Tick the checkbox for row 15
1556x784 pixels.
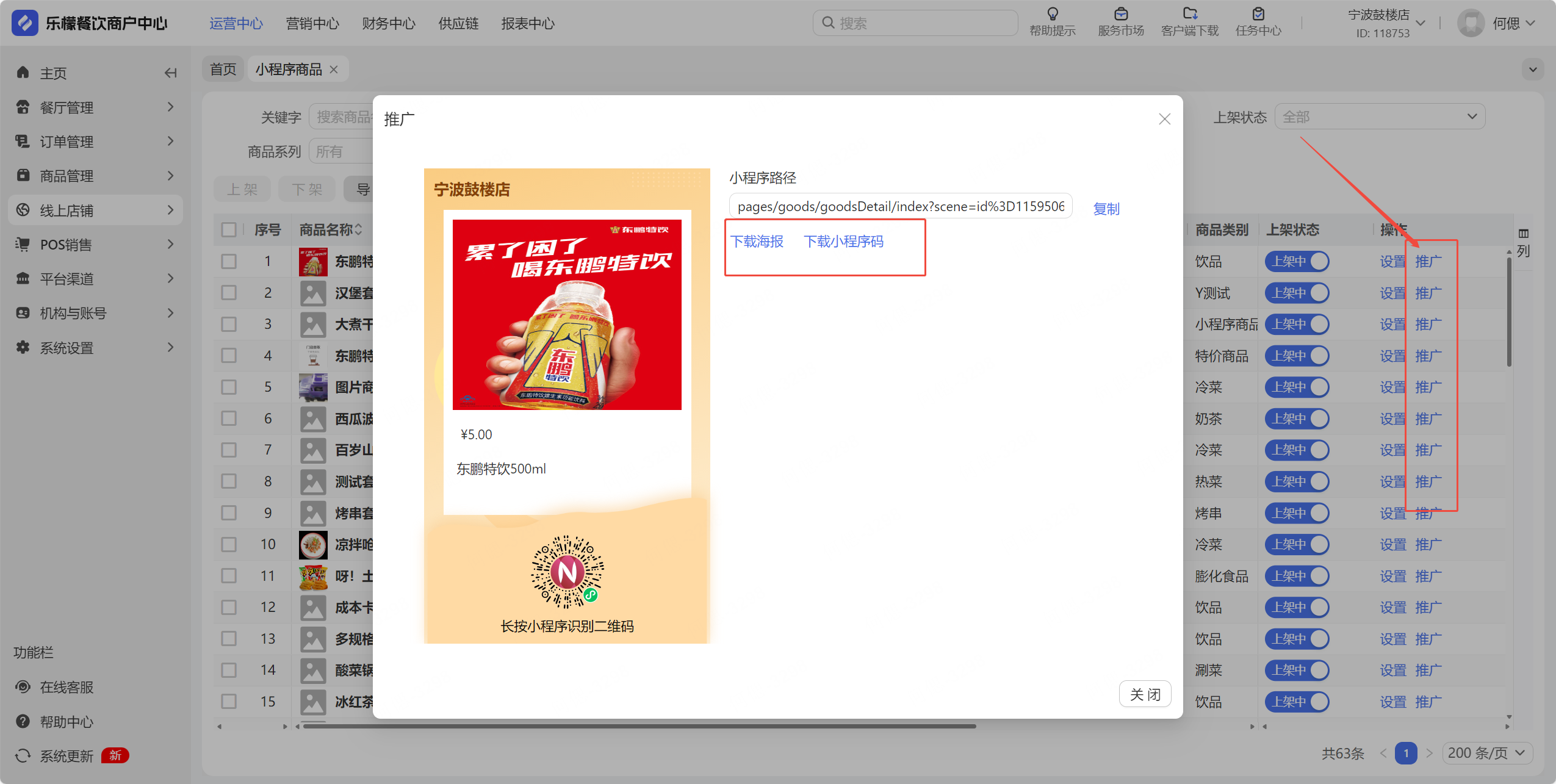[229, 702]
